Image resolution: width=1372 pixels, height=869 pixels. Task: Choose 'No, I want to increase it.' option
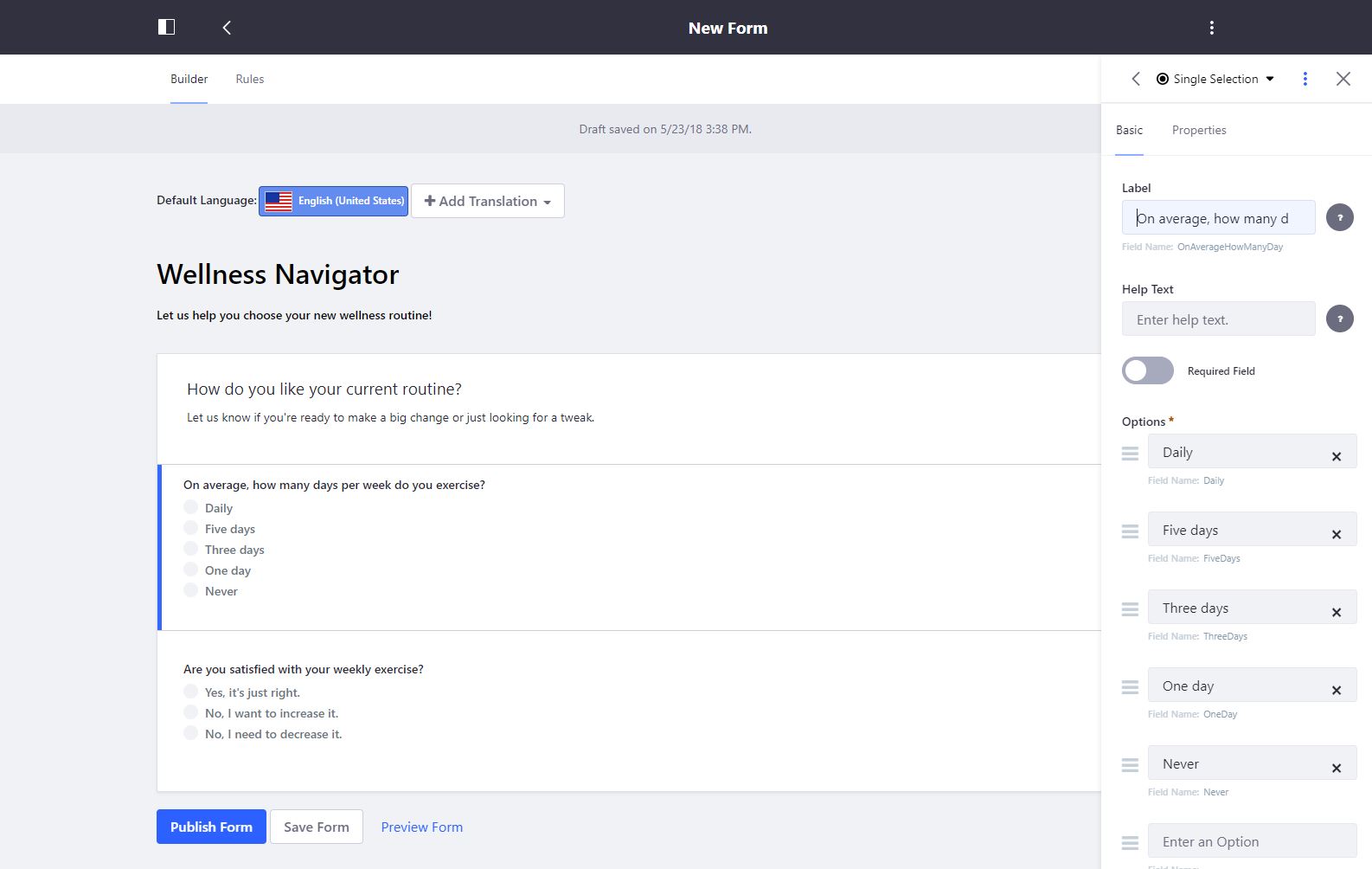[x=190, y=712]
